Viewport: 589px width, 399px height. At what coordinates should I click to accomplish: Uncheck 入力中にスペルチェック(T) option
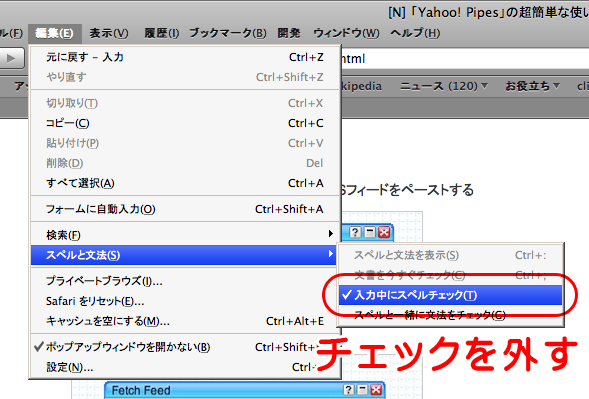tap(450, 295)
